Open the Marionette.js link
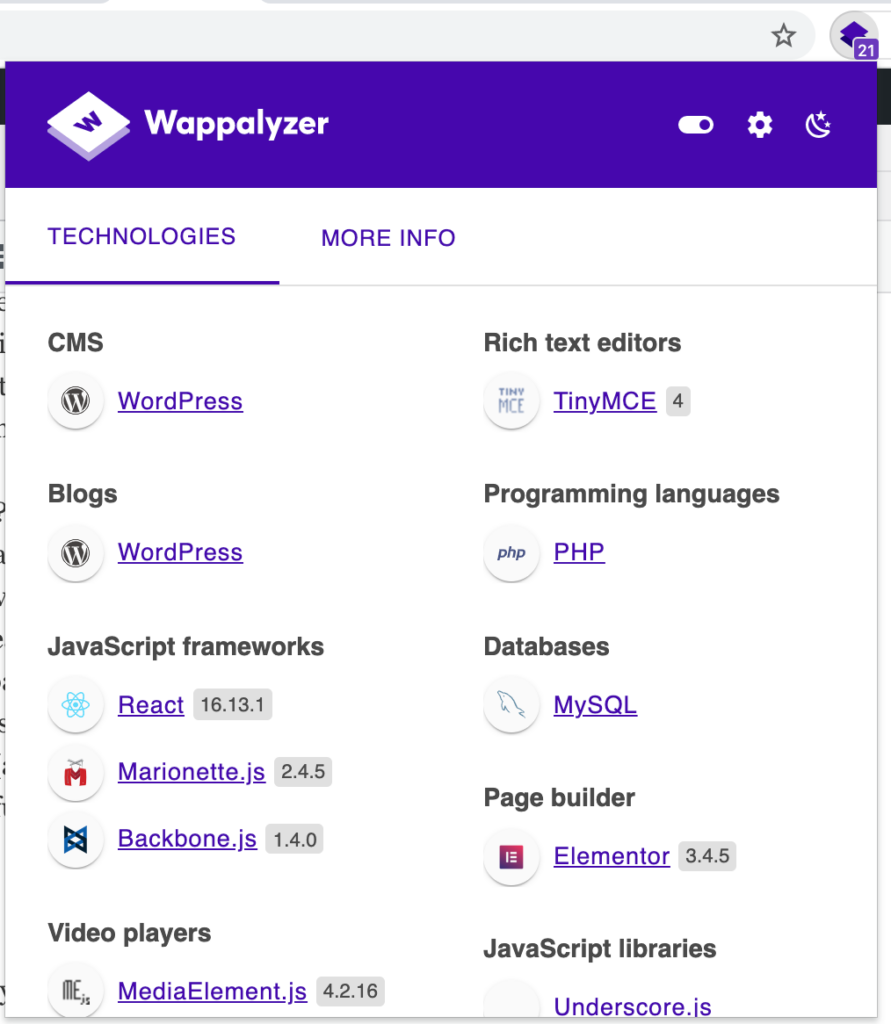Screen dimensions: 891x1024 coord(191,772)
